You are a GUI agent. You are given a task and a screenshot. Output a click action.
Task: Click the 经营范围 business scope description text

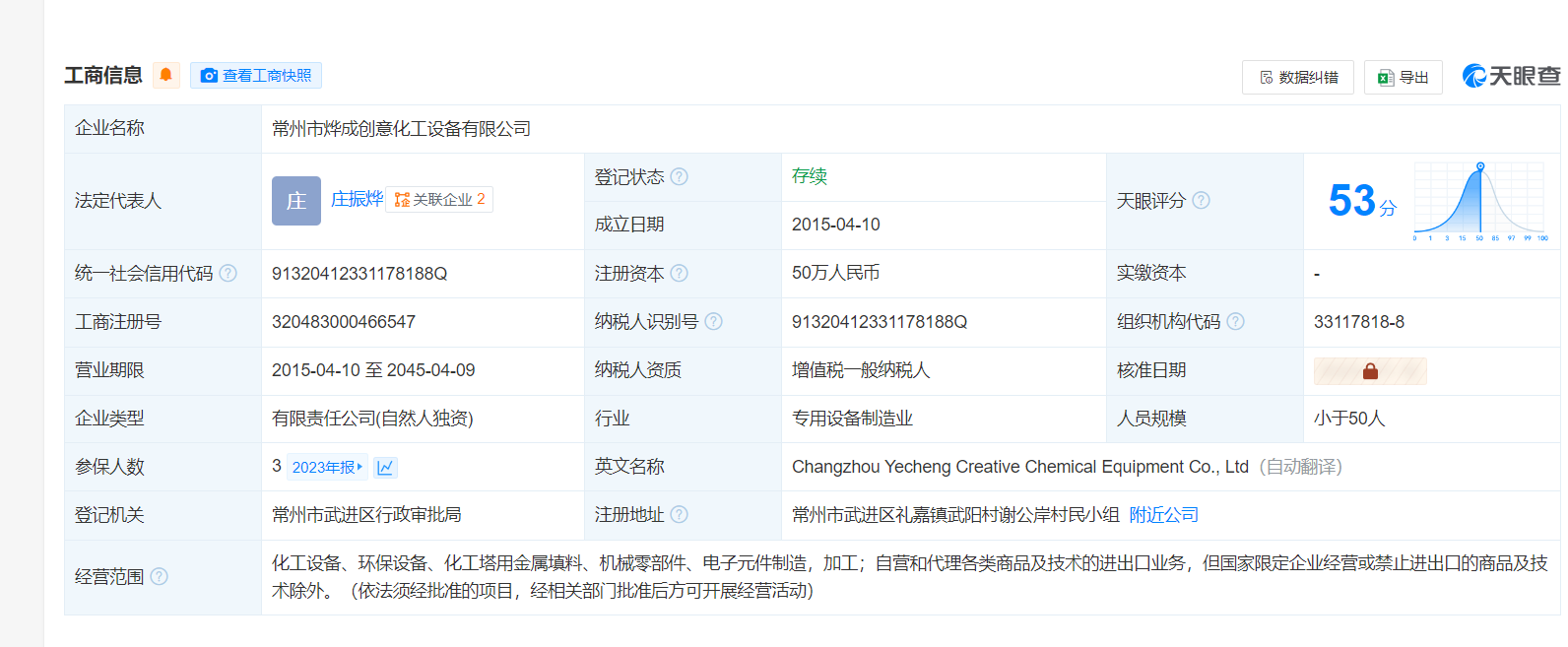pos(910,577)
